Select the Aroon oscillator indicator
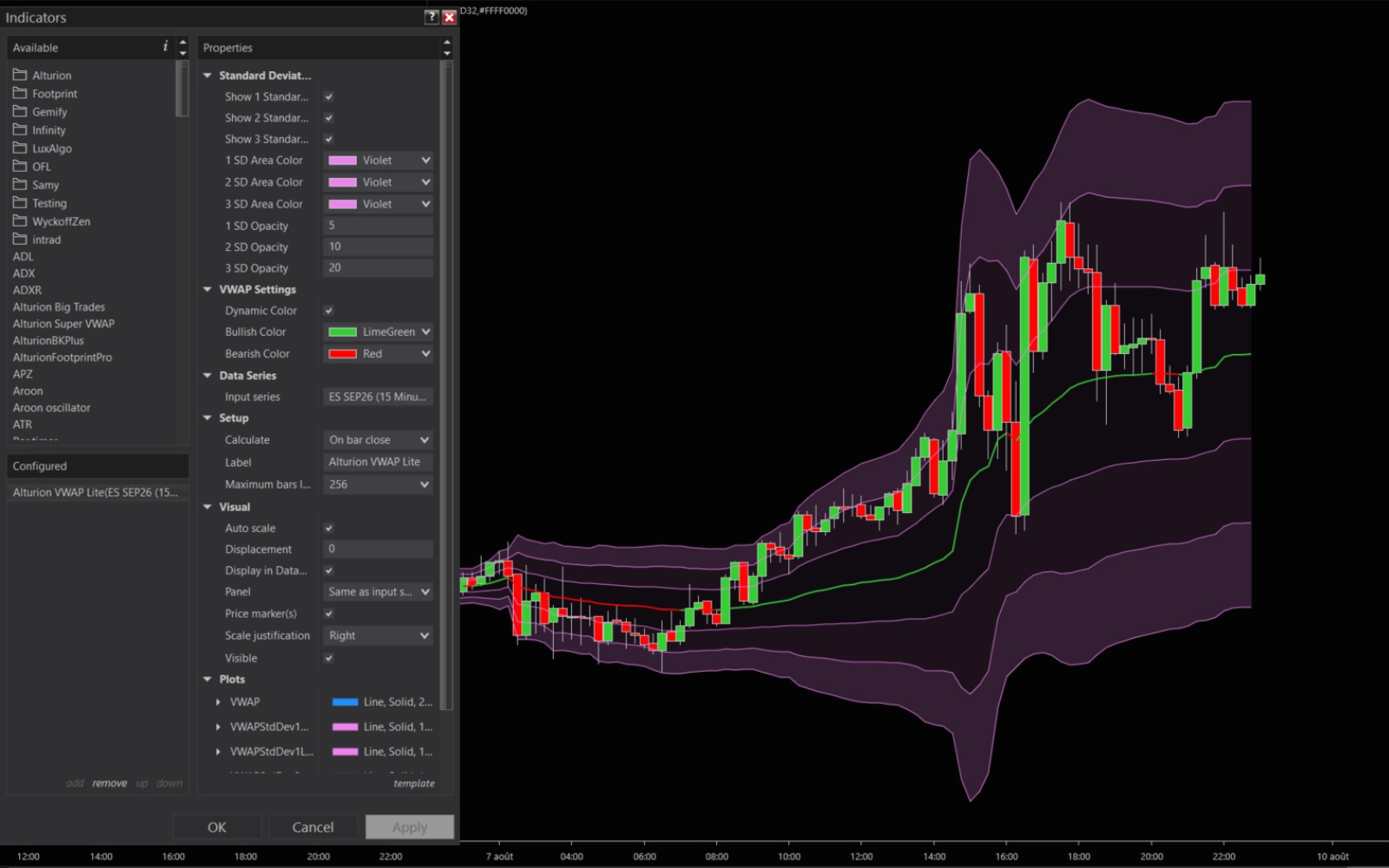Image resolution: width=1389 pixels, height=868 pixels. coord(51,408)
